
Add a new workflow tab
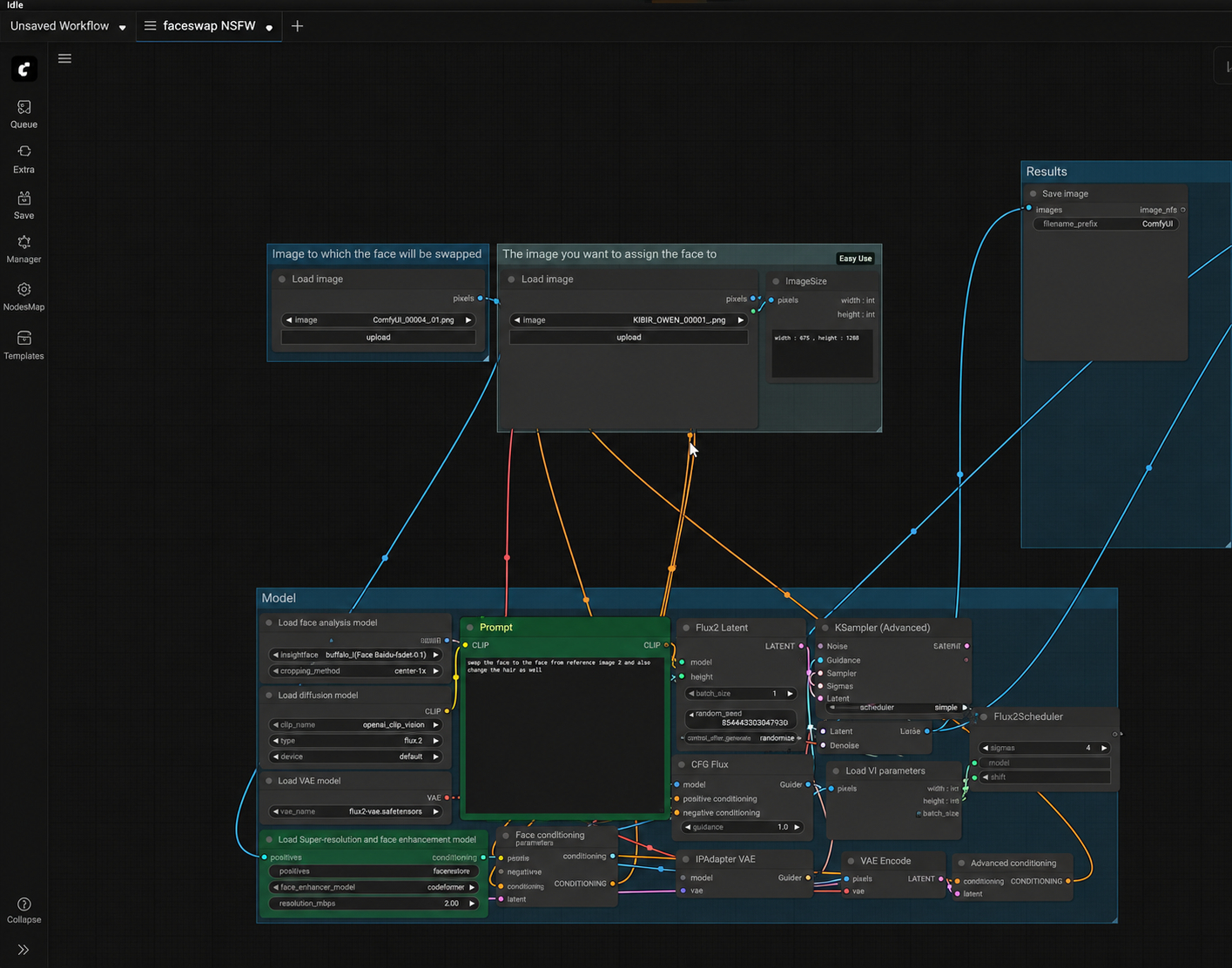coord(297,26)
